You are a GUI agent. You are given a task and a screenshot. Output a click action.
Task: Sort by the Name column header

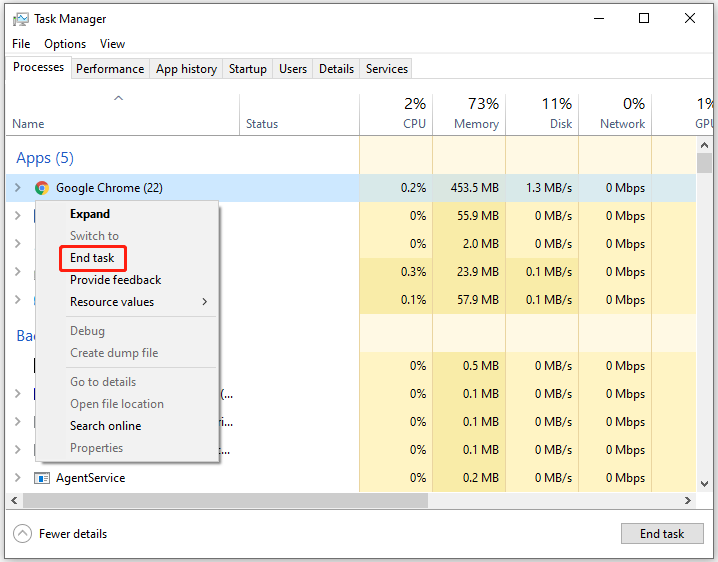coord(123,115)
